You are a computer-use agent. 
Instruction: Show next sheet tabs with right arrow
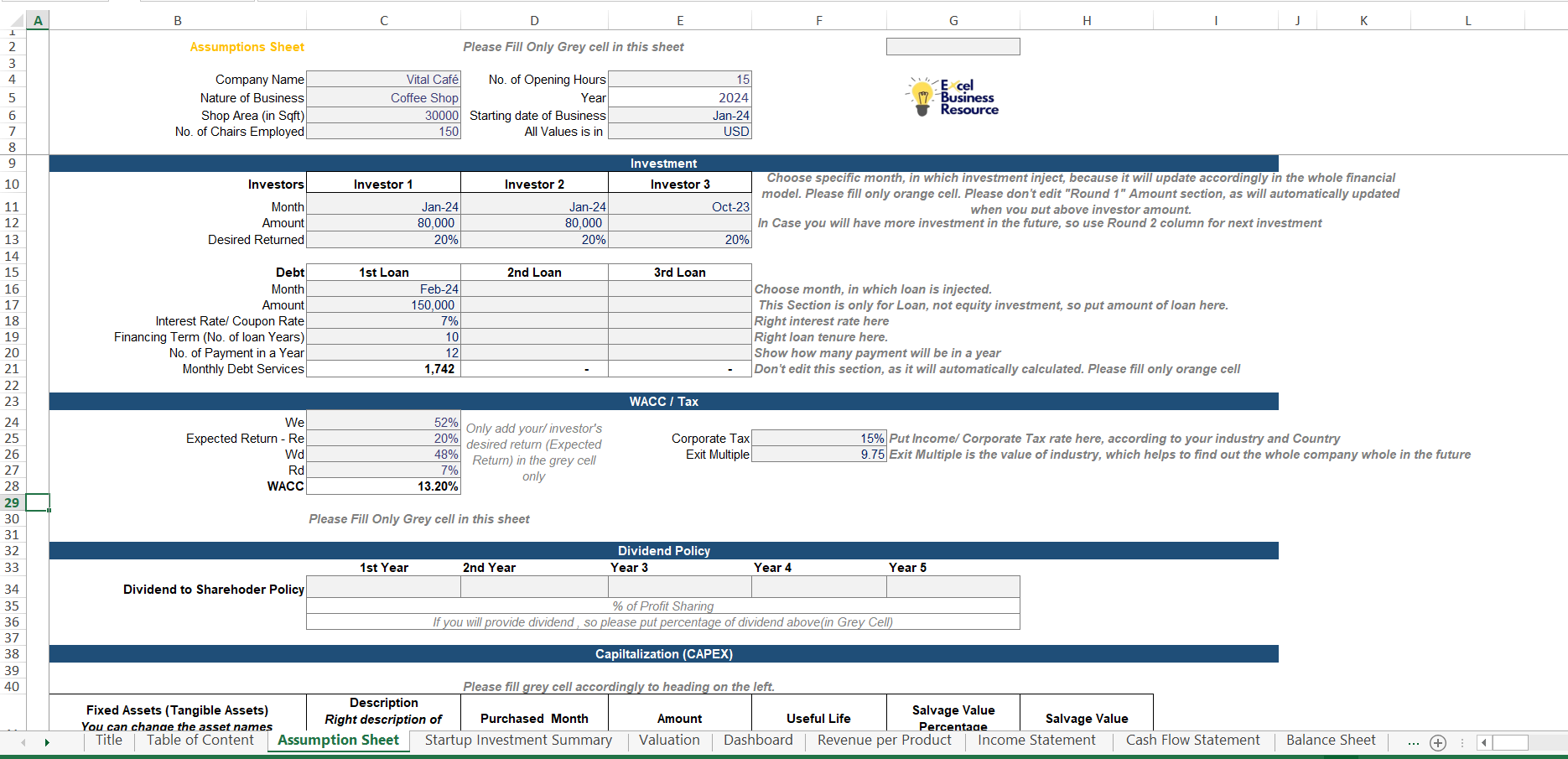[47, 742]
